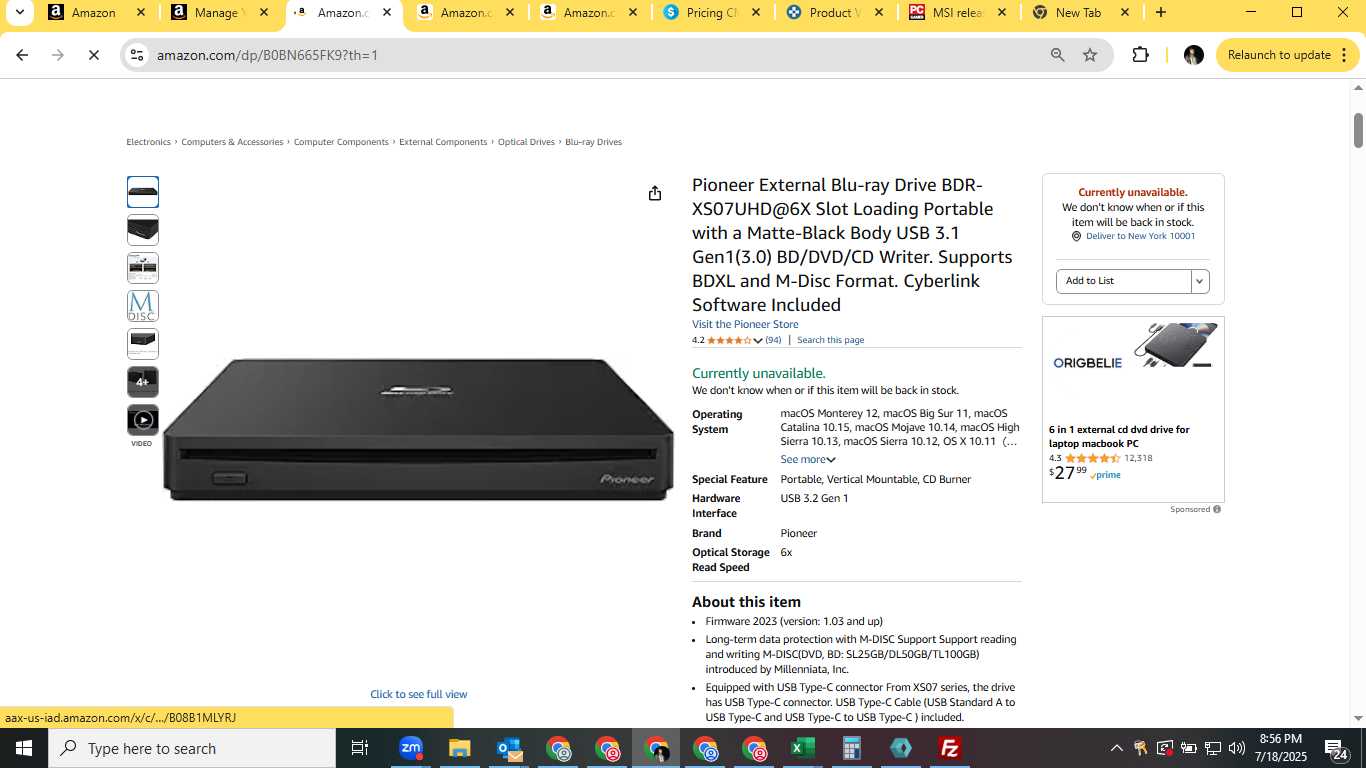Open the tab search chevron at top left
The image size is (1366, 768).
coord(19,13)
